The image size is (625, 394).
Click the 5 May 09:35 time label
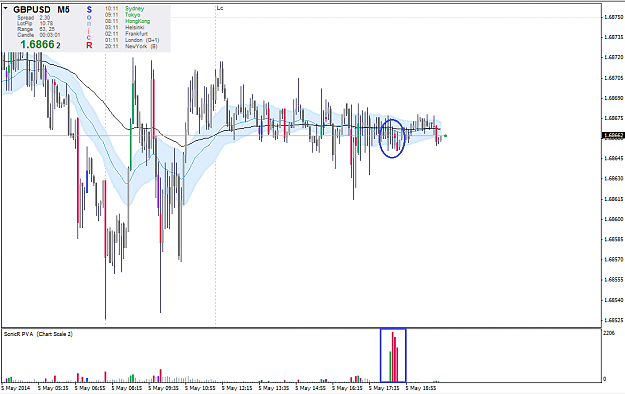click(x=163, y=388)
